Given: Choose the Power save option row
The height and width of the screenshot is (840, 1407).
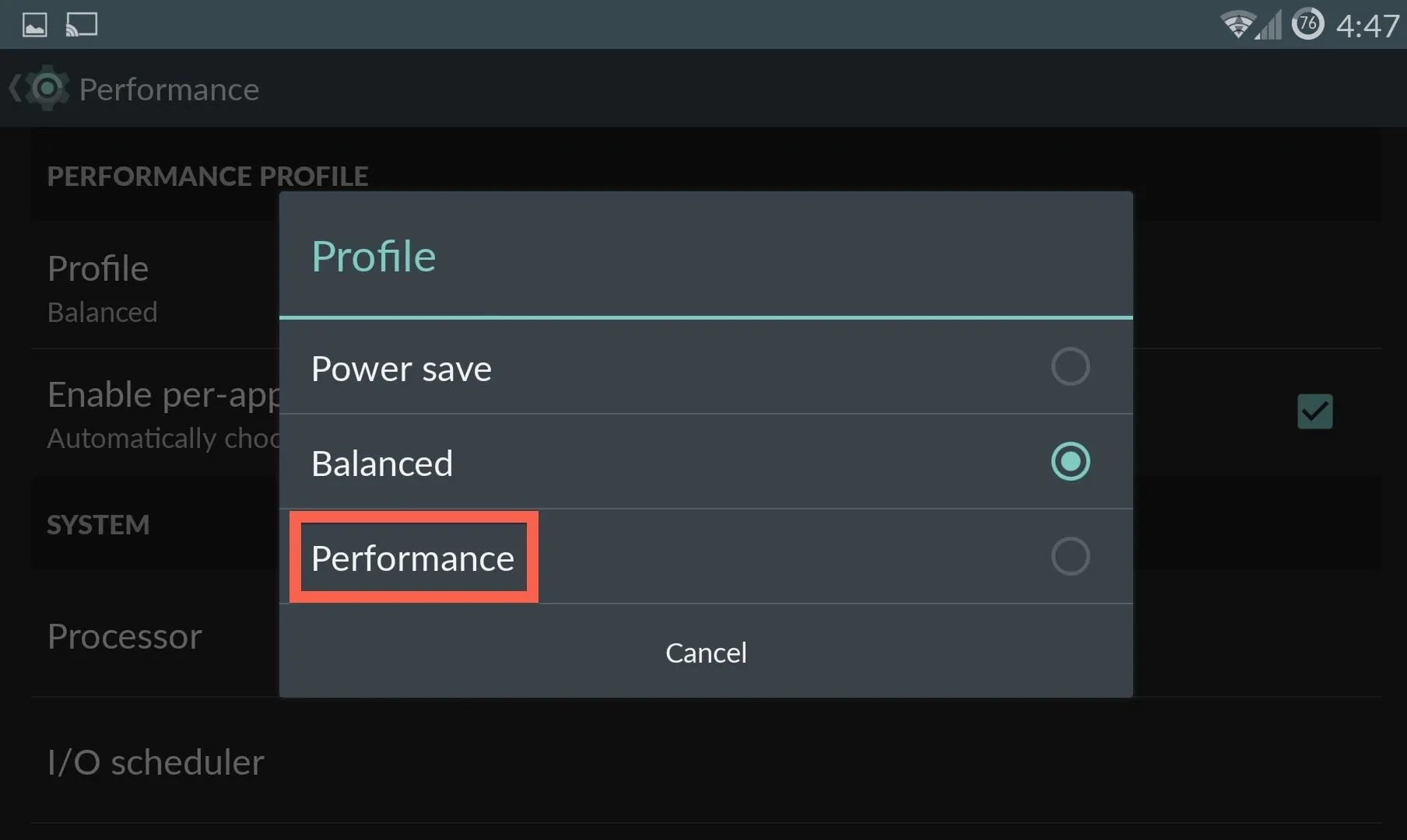Looking at the screenshot, I should tap(706, 367).
